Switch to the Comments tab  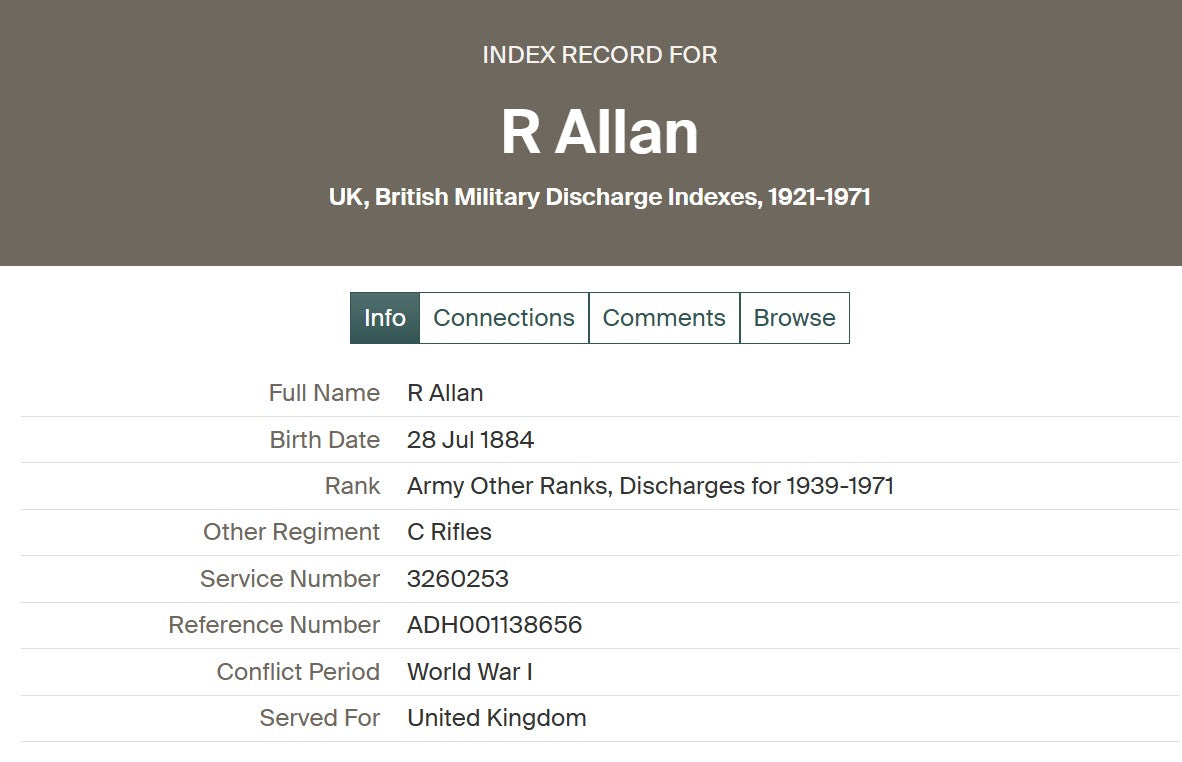click(x=664, y=318)
